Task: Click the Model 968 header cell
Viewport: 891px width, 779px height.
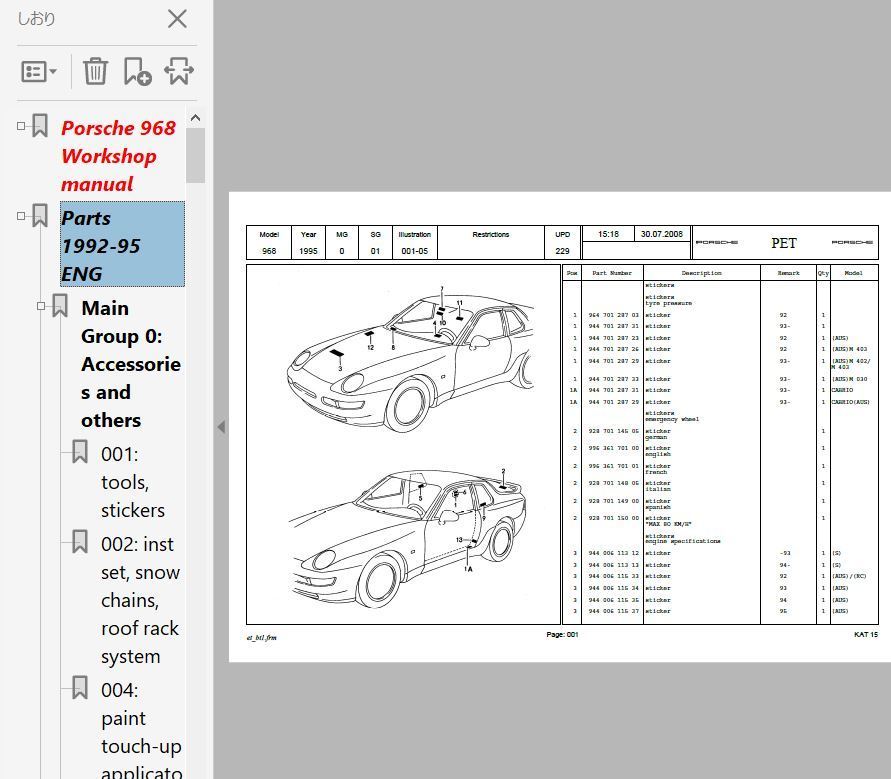Action: tap(269, 243)
